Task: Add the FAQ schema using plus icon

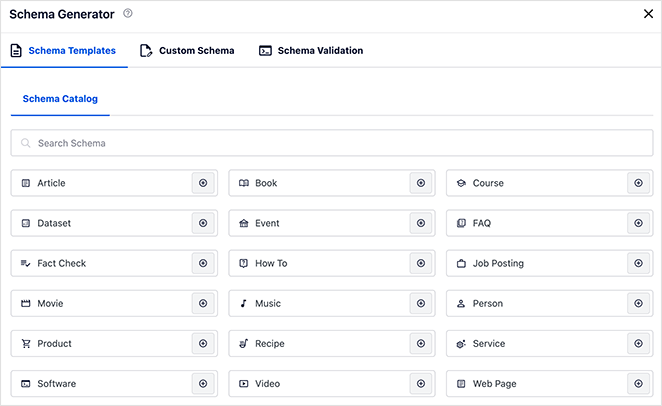Action: (x=638, y=223)
